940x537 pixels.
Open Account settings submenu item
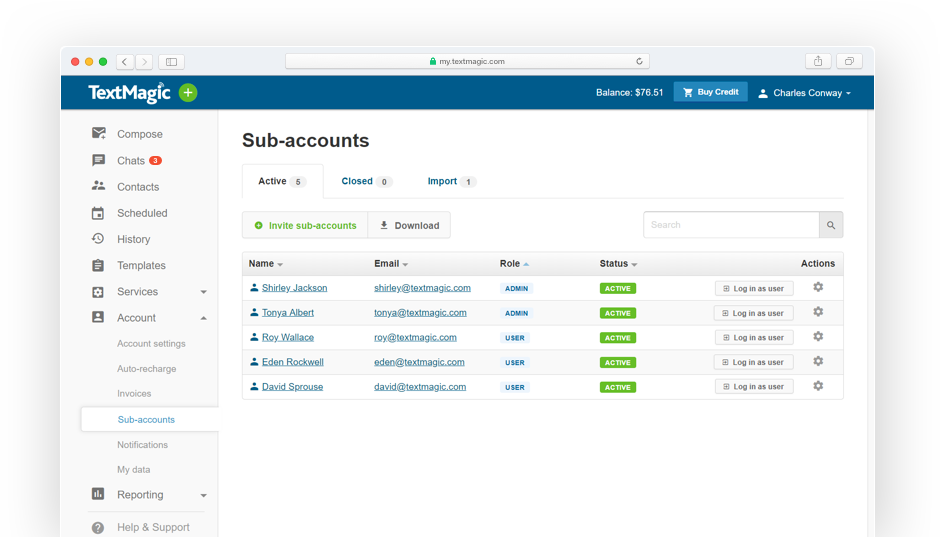(x=151, y=343)
